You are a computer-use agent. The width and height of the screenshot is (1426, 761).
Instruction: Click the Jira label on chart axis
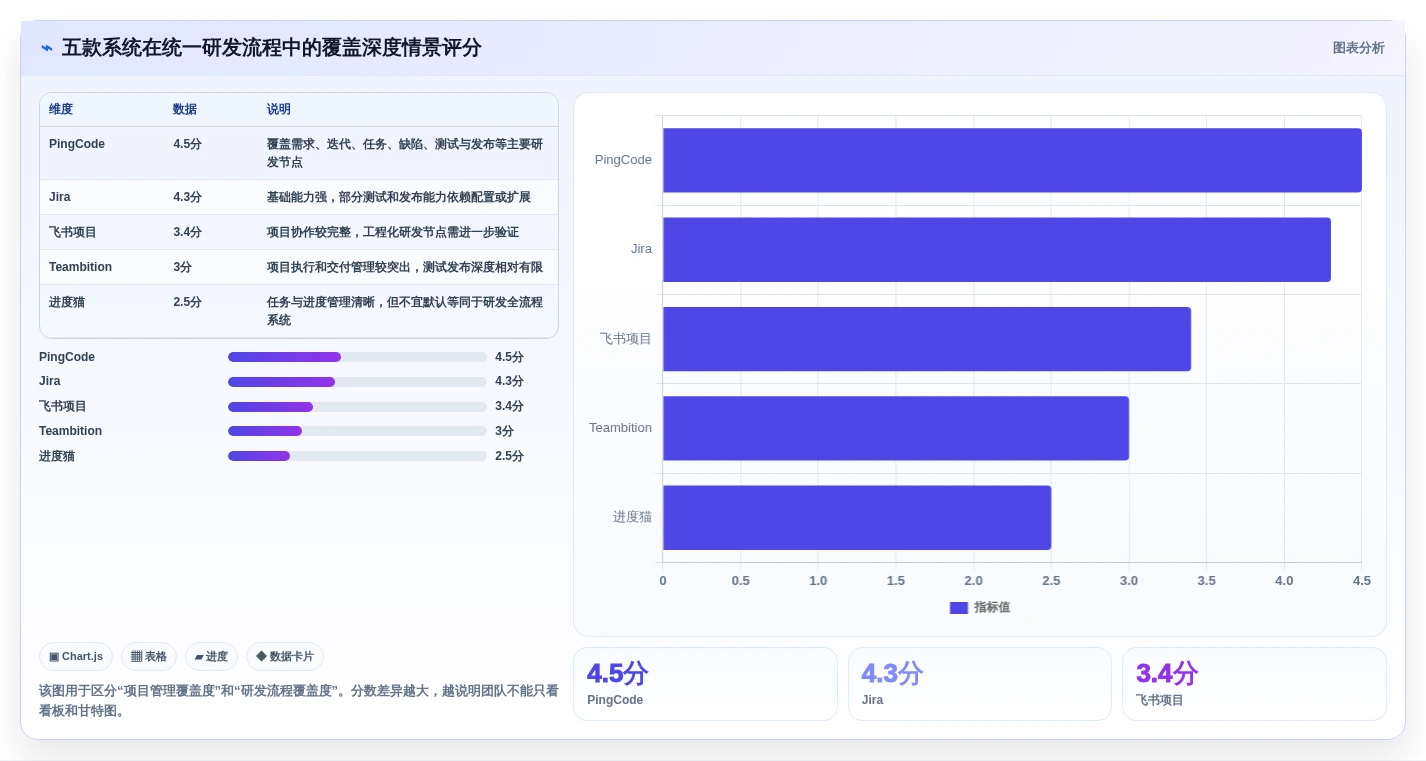pyautogui.click(x=641, y=249)
